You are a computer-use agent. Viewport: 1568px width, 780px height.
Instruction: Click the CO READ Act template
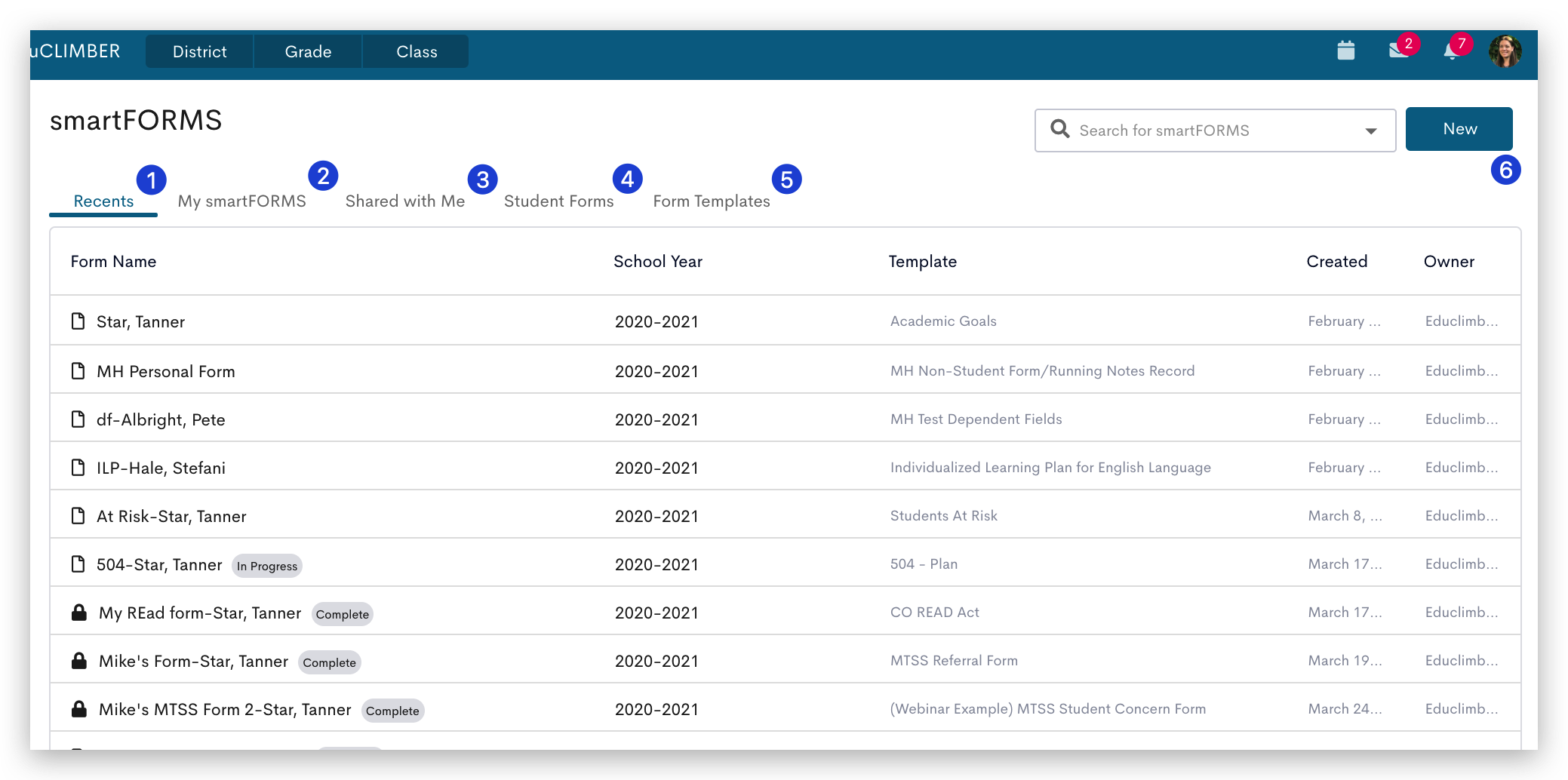[934, 613]
